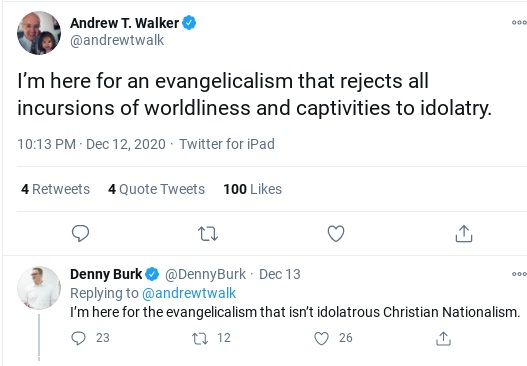This screenshot has width=527, height=366.
Task: Reply to Andrew T. Walker's tweet
Action: tap(80, 233)
